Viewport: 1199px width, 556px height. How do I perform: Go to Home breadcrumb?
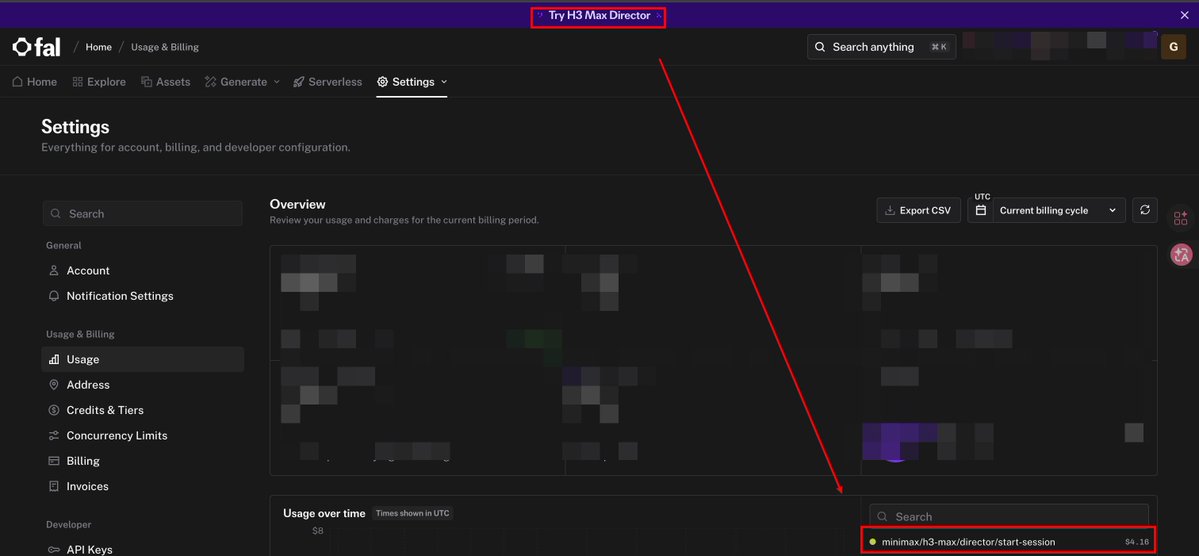pos(99,47)
